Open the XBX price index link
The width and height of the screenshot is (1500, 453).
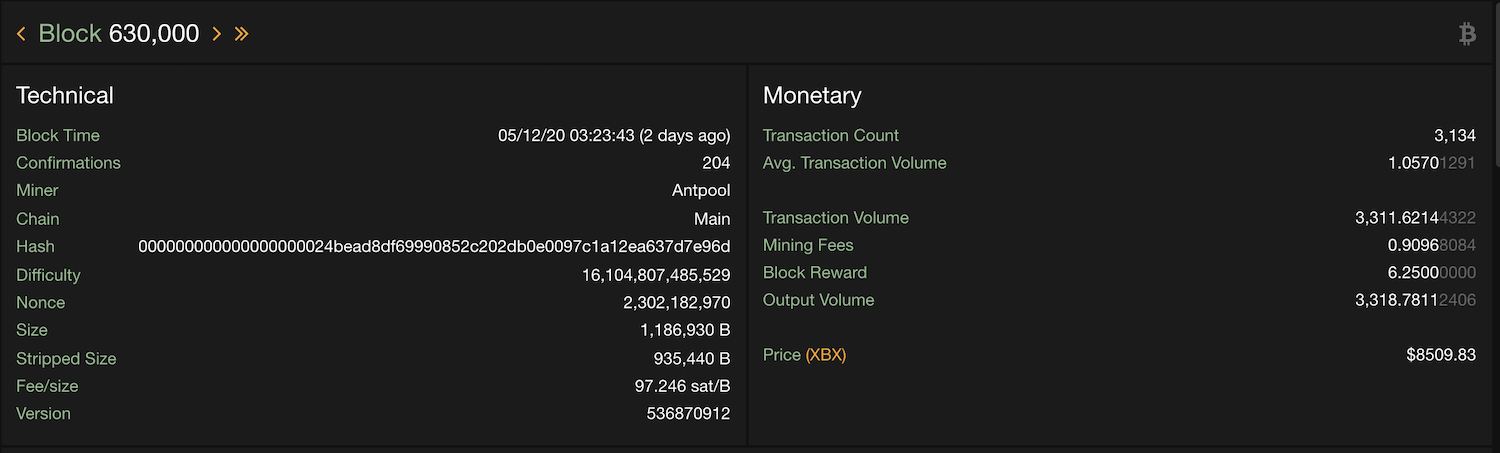(826, 355)
